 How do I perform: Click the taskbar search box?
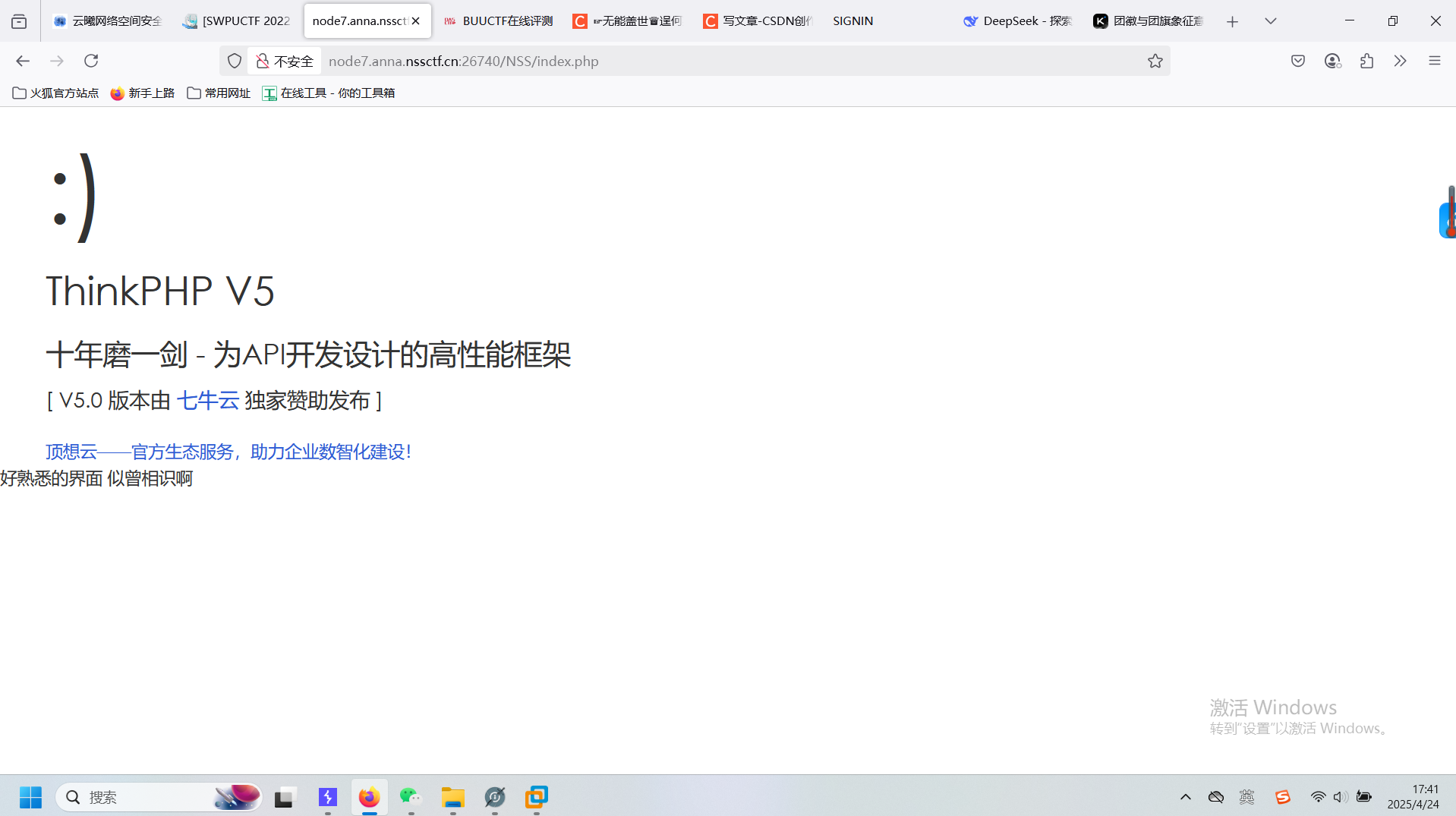(159, 797)
